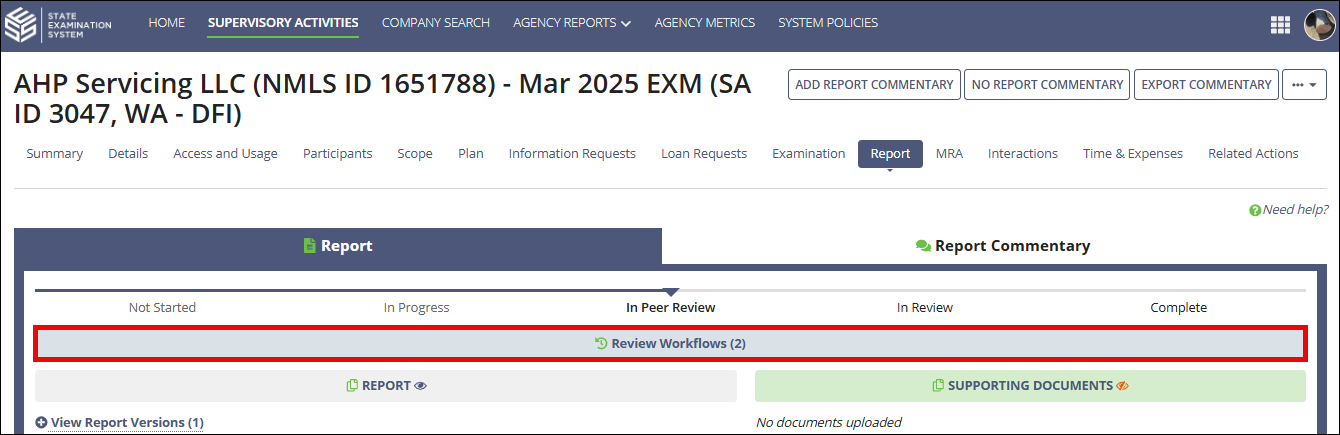Open the Agency Reports dropdown
This screenshot has height=435, width=1340.
pos(572,23)
